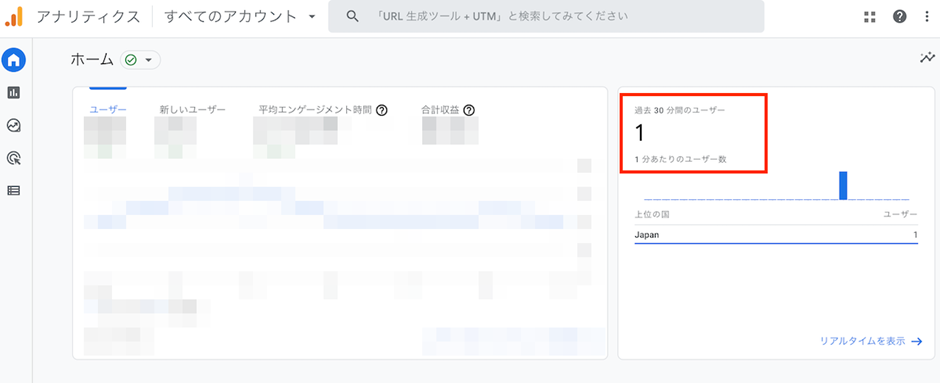The height and width of the screenshot is (383, 940).
Task: Select the Home icon in sidebar
Action: click(x=14, y=60)
